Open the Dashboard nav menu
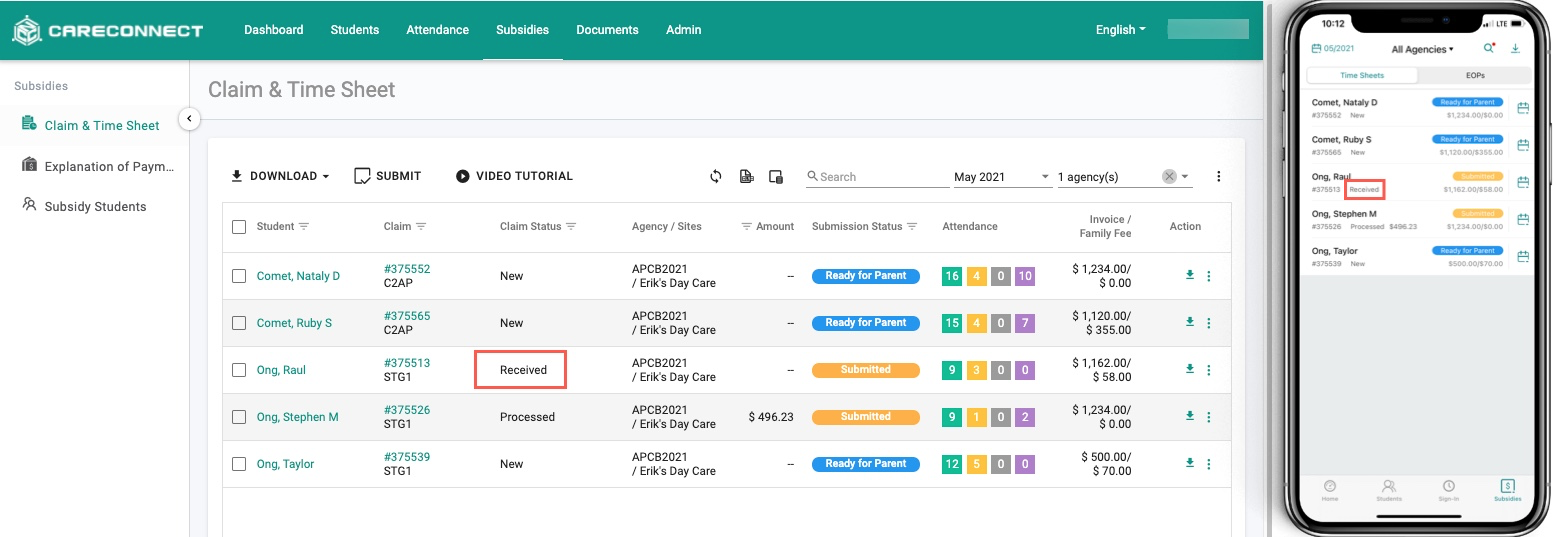The width and height of the screenshot is (1556, 537). pyautogui.click(x=273, y=30)
